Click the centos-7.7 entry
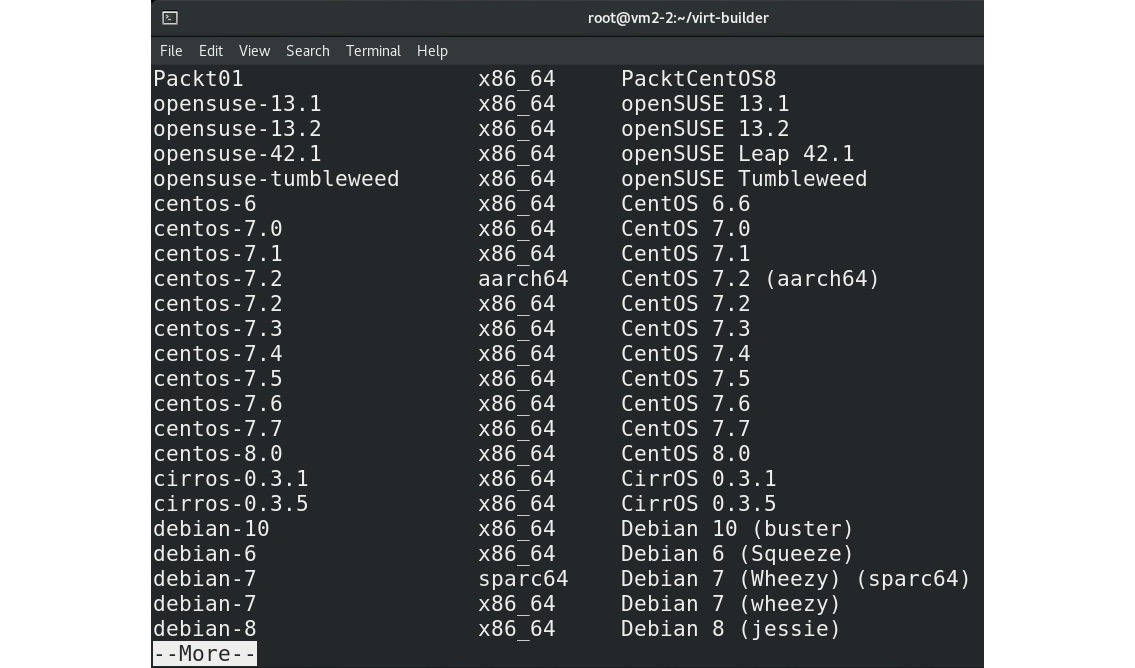 [218, 428]
